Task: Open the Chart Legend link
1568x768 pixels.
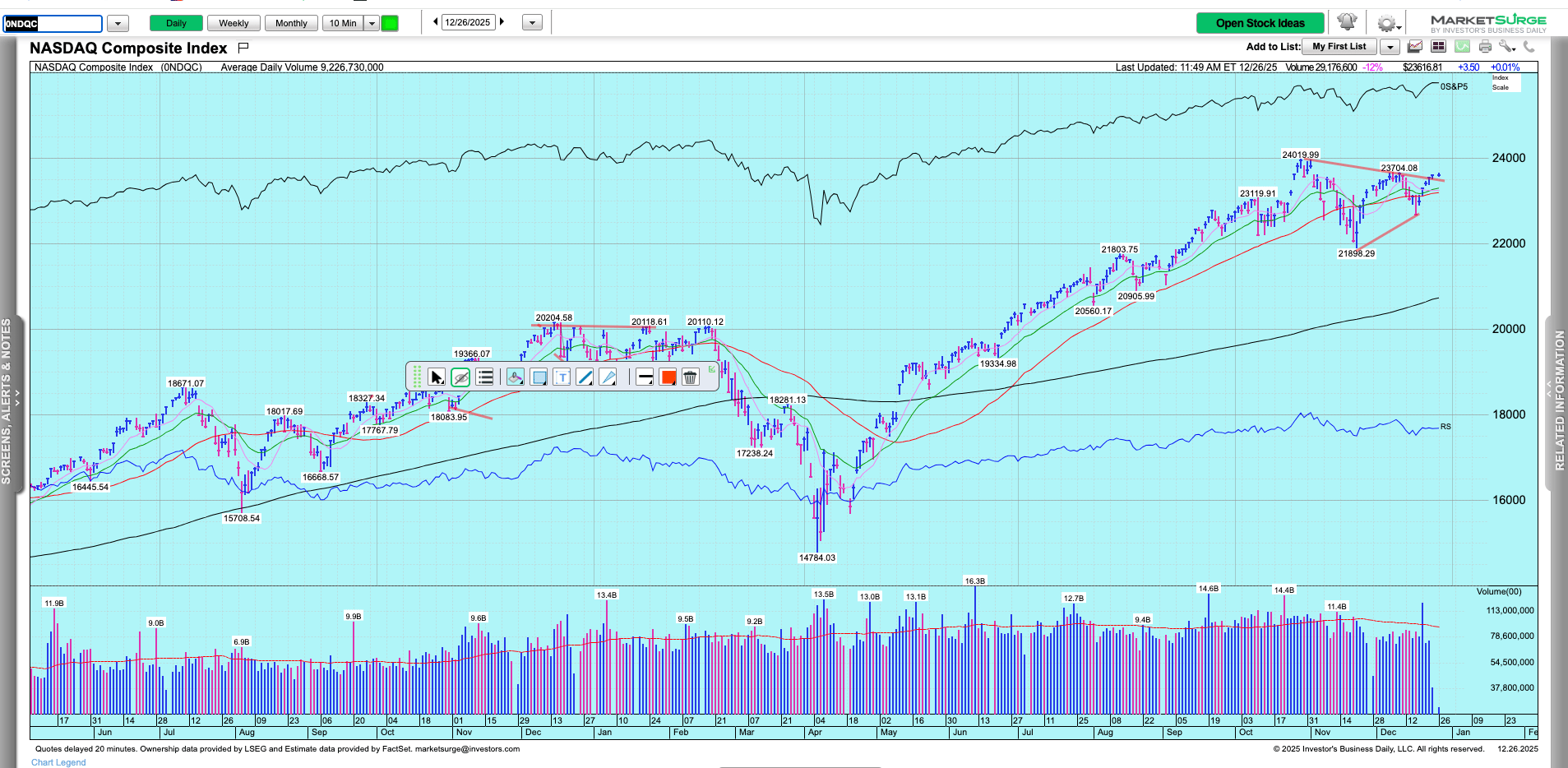Action: (58, 762)
